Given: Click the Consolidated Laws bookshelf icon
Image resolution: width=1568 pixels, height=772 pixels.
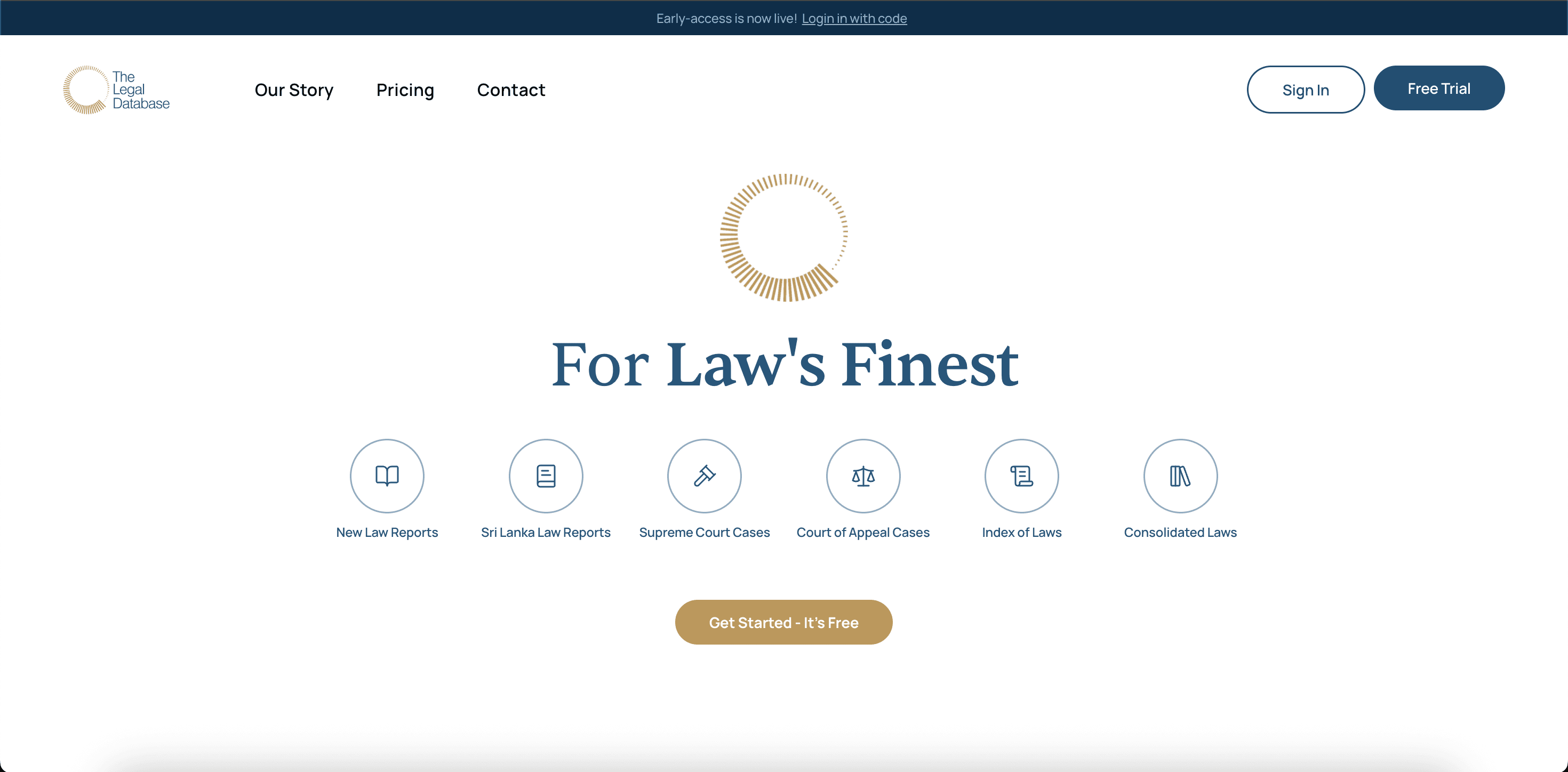Looking at the screenshot, I should point(1180,476).
